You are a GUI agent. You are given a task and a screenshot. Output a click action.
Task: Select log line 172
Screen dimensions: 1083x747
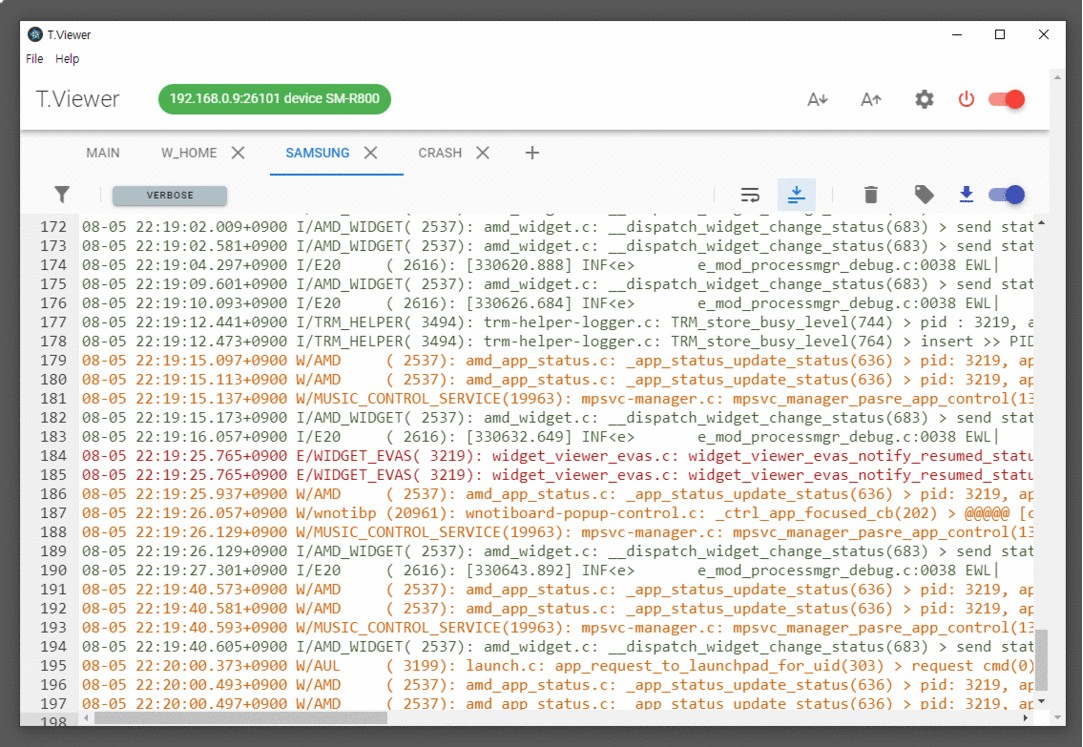pos(557,226)
